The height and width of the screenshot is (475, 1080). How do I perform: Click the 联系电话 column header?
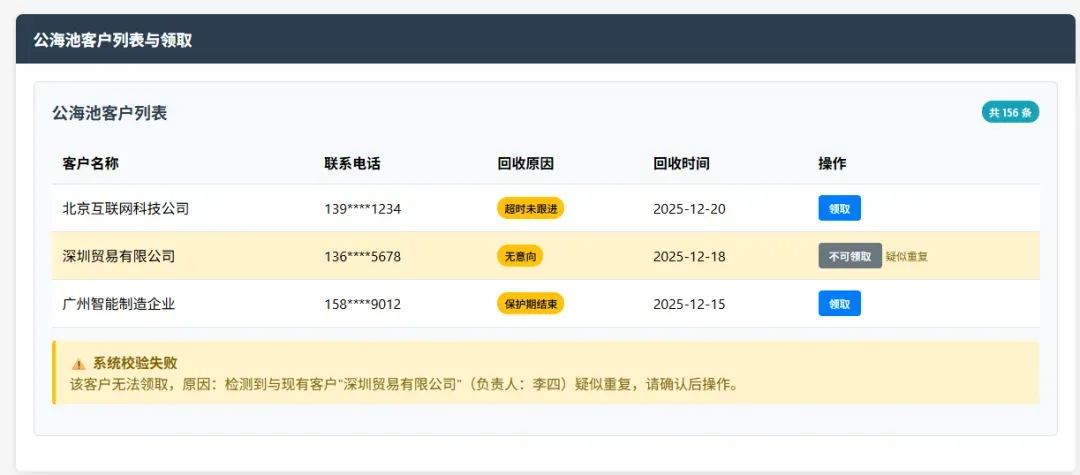point(352,163)
